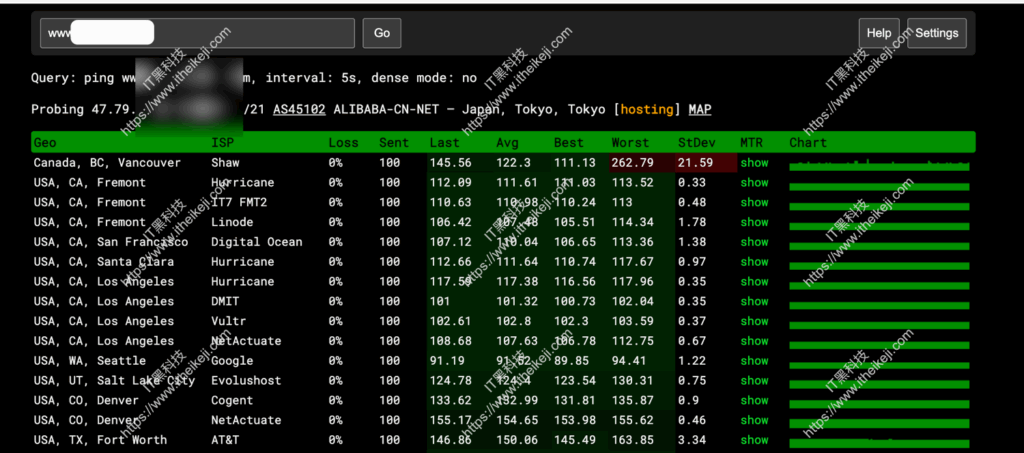This screenshot has width=1024, height=453.
Task: Click the hosting tag
Action: [647, 110]
